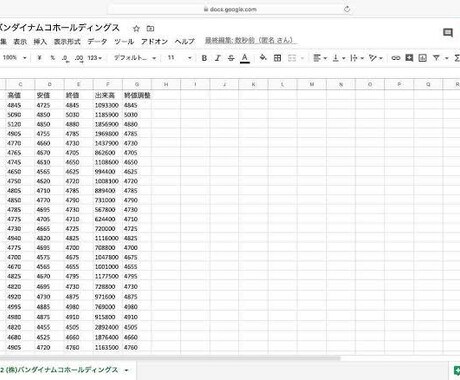This screenshot has height=380, width=460.
Task: Open the borders tool
Action: click(277, 58)
